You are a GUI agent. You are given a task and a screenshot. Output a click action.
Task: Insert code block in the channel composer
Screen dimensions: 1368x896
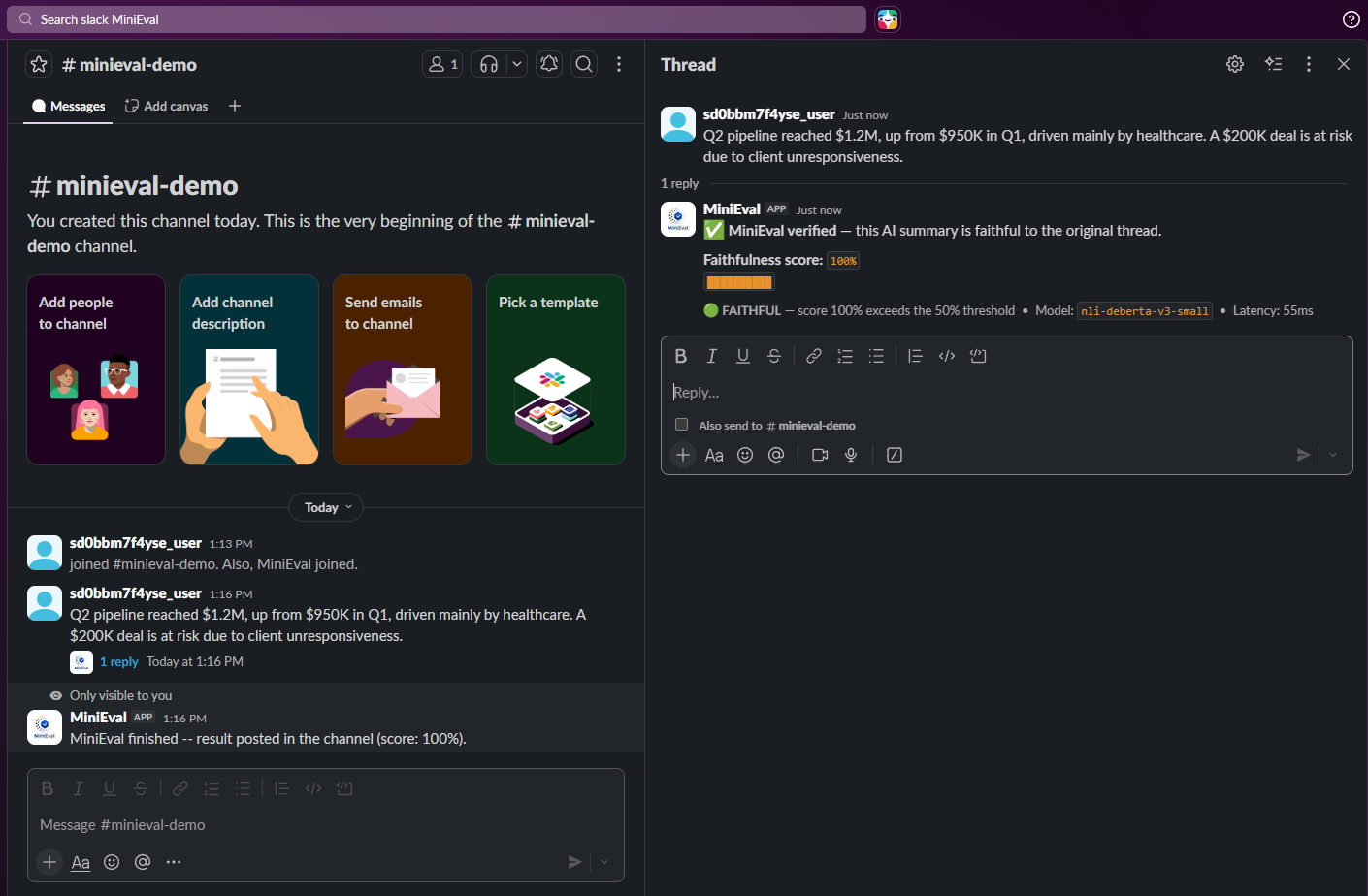click(x=344, y=788)
